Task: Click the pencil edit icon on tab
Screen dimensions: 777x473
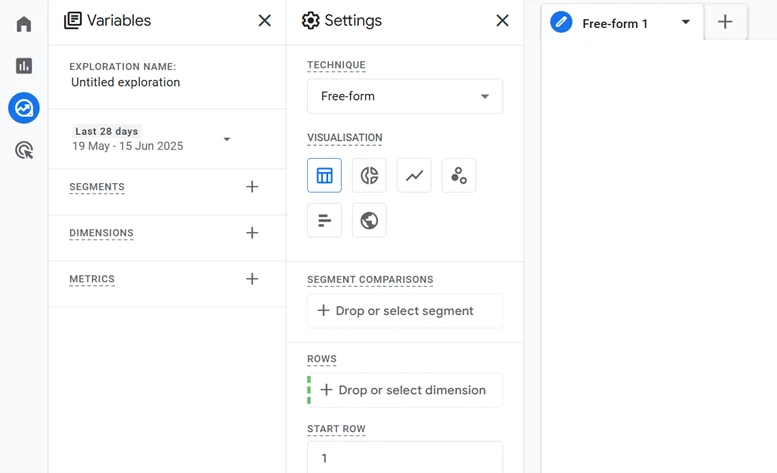Action: point(561,22)
